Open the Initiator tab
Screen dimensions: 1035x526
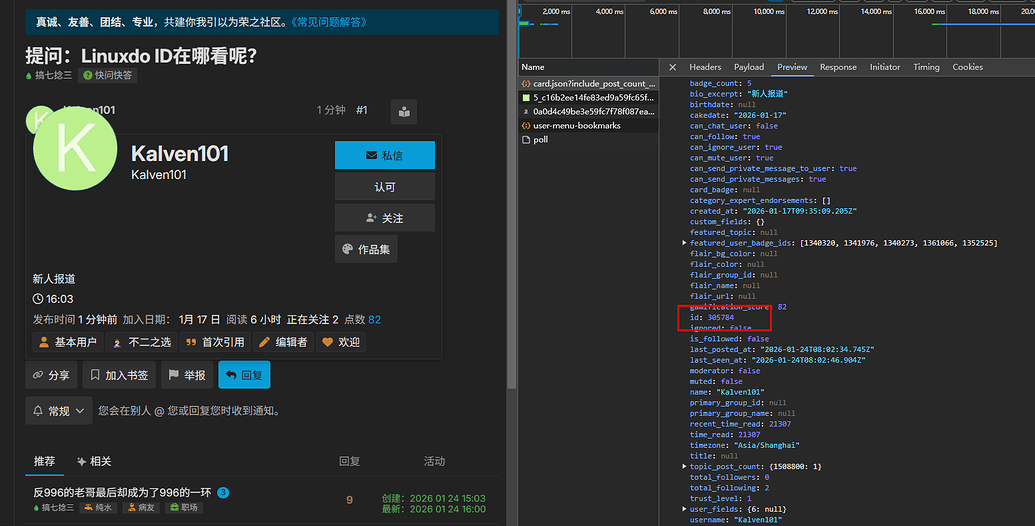tap(885, 67)
